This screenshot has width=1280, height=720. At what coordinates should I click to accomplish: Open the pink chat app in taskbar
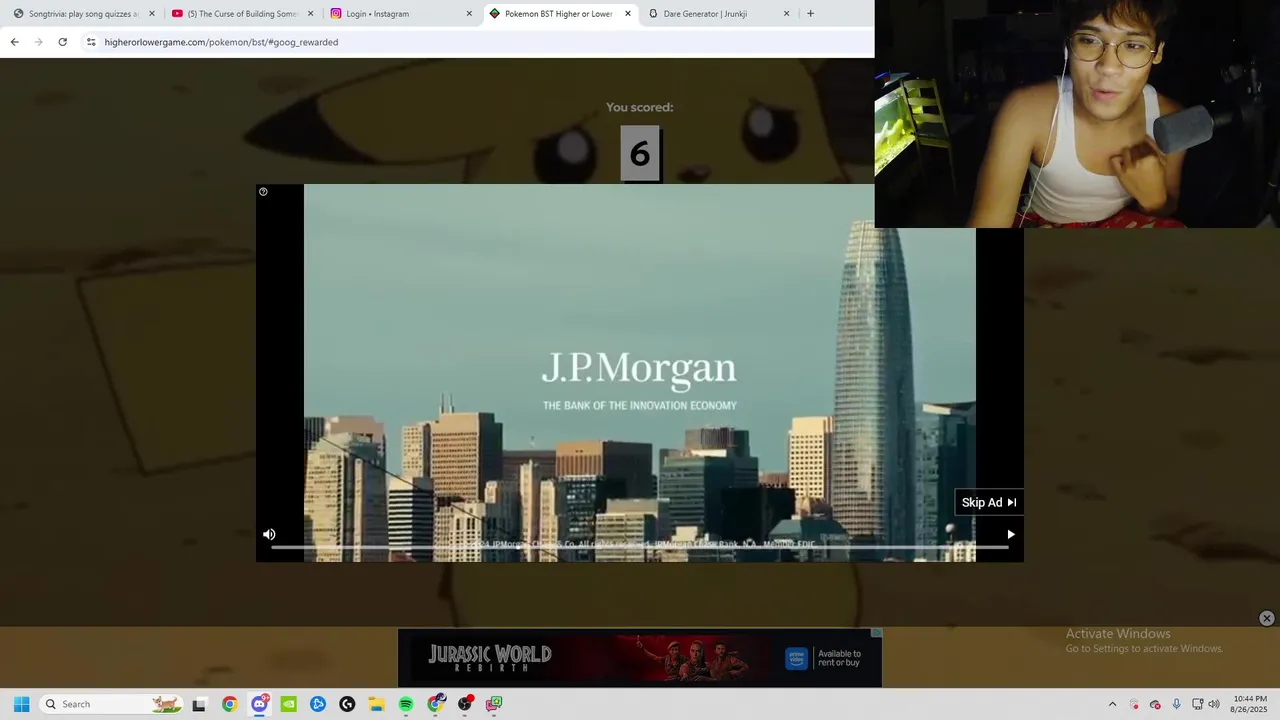(x=494, y=704)
